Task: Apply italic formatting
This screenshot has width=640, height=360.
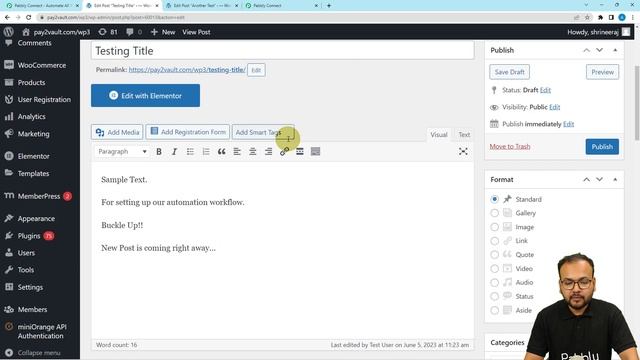Action: (174, 151)
